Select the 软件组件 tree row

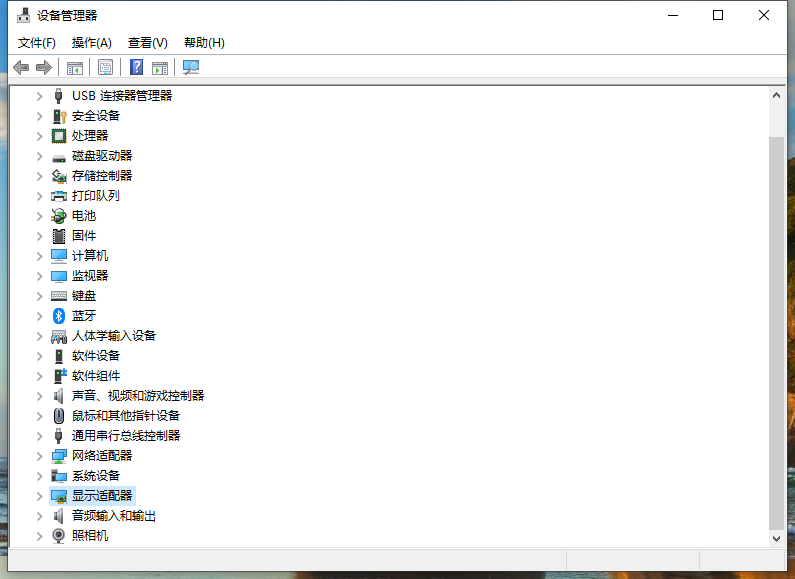pos(96,376)
